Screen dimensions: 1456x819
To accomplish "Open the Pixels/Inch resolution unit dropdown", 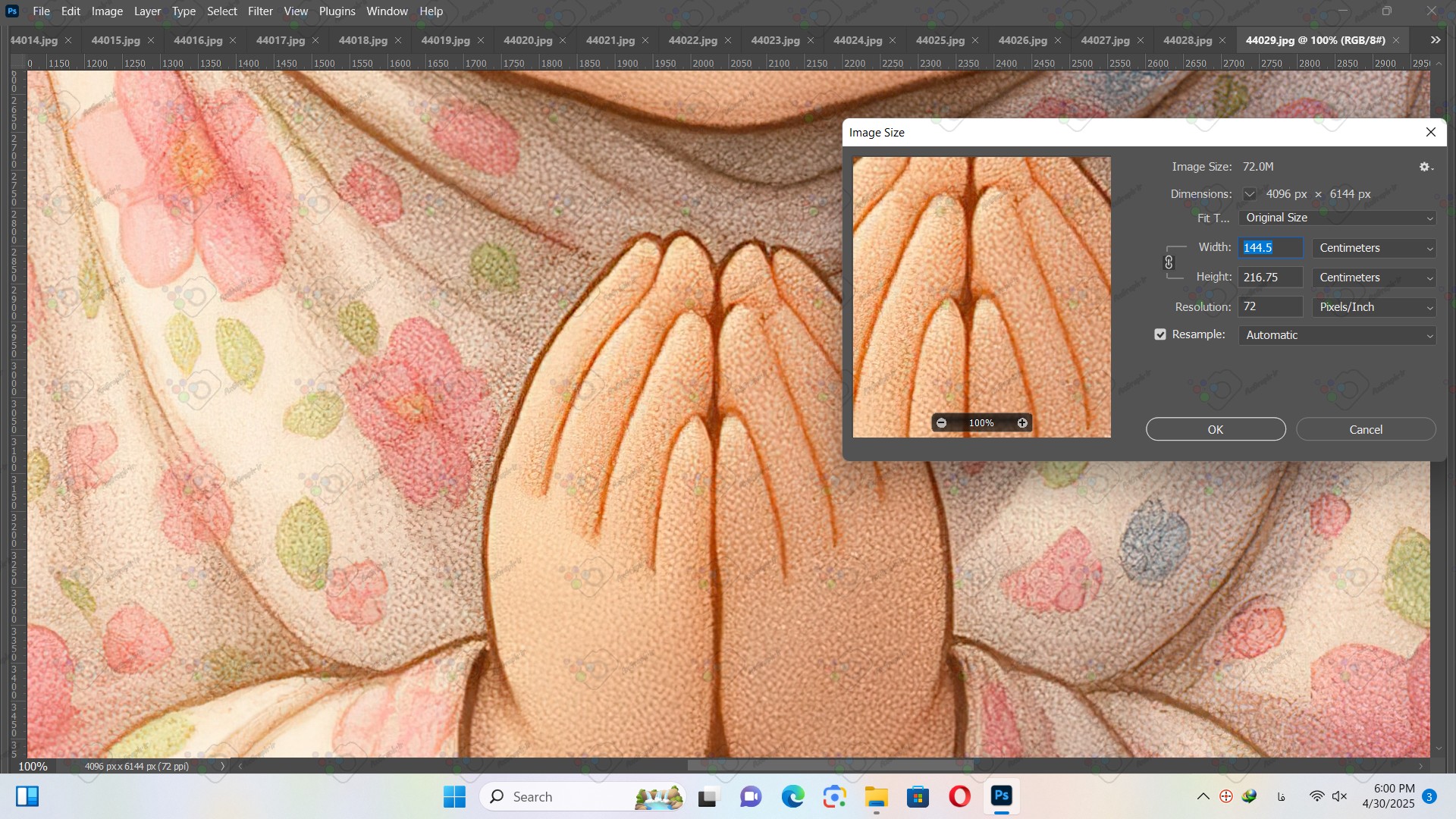I will (1374, 307).
